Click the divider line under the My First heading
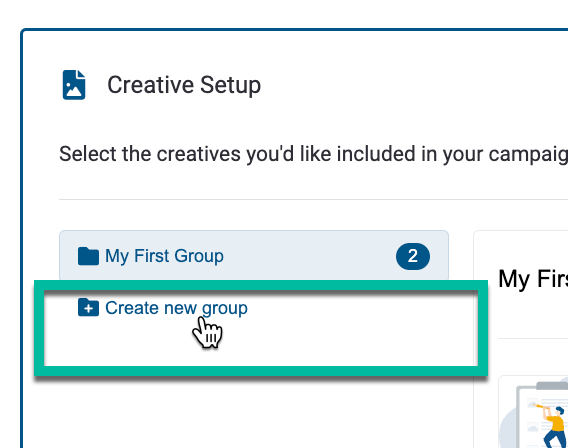 [533, 339]
